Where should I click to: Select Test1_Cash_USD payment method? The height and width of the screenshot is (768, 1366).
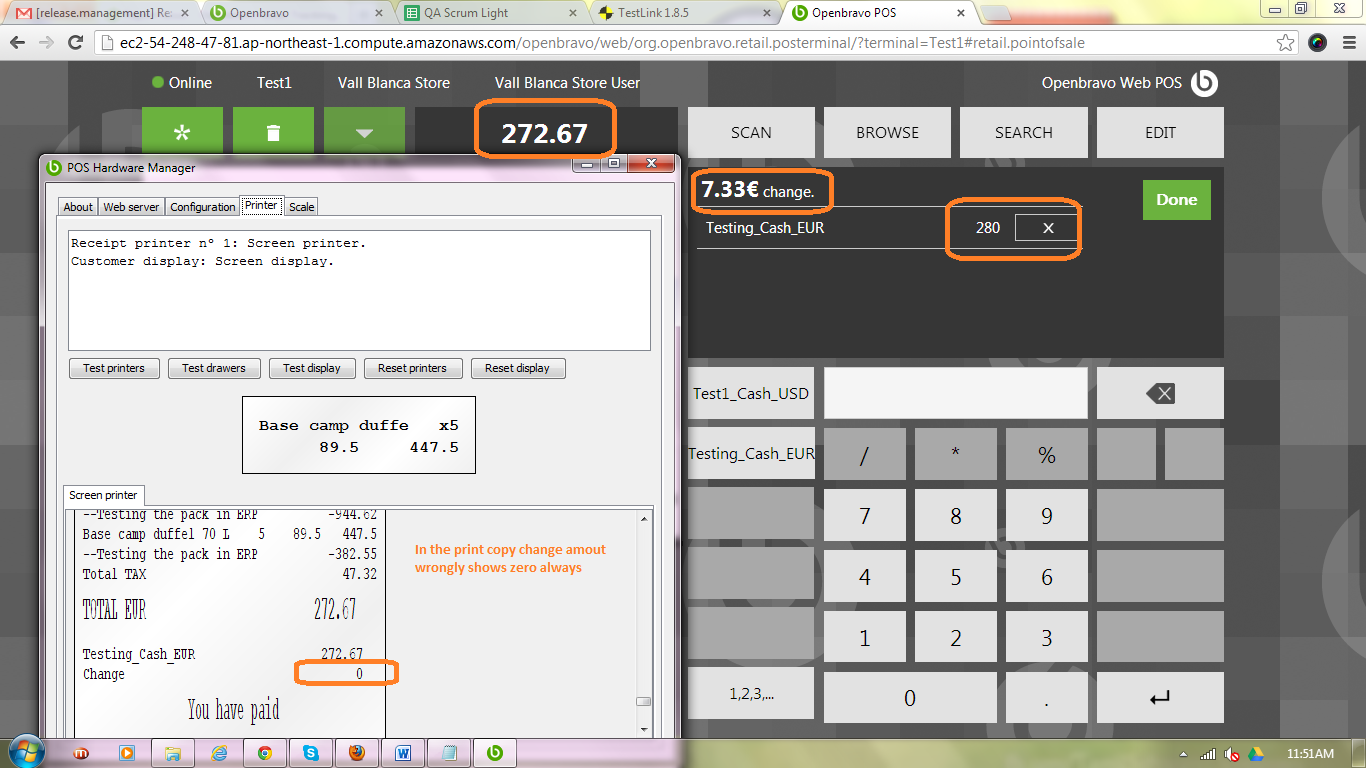pyautogui.click(x=751, y=393)
